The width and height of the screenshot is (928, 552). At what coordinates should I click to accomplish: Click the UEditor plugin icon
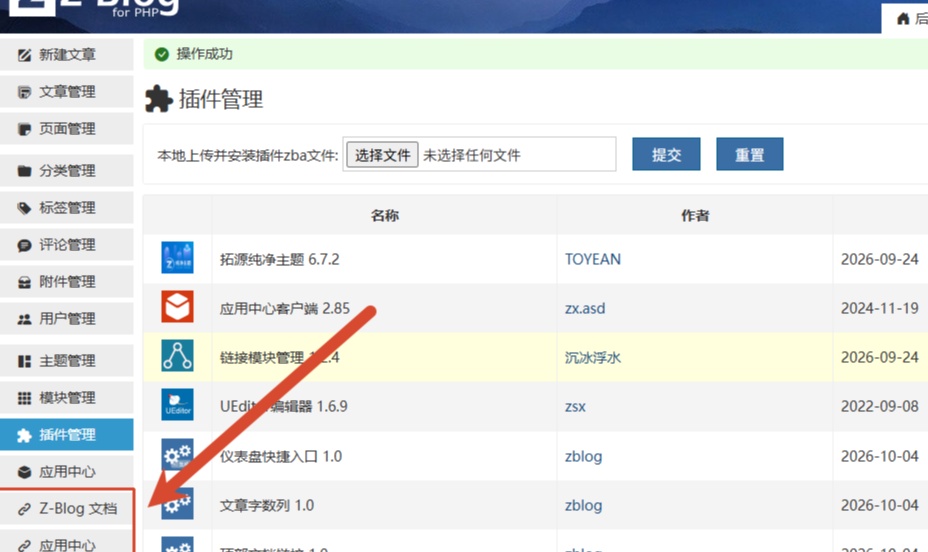pos(177,405)
